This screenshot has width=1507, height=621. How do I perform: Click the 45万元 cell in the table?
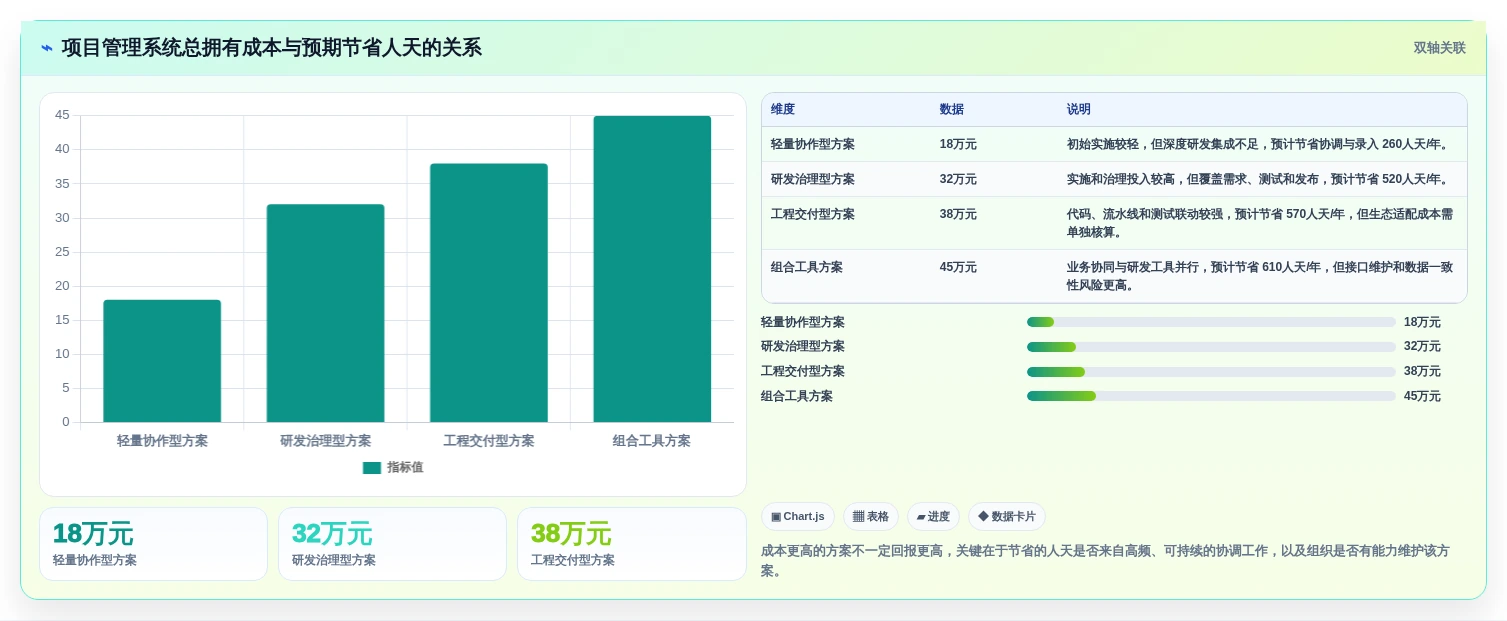point(958,268)
